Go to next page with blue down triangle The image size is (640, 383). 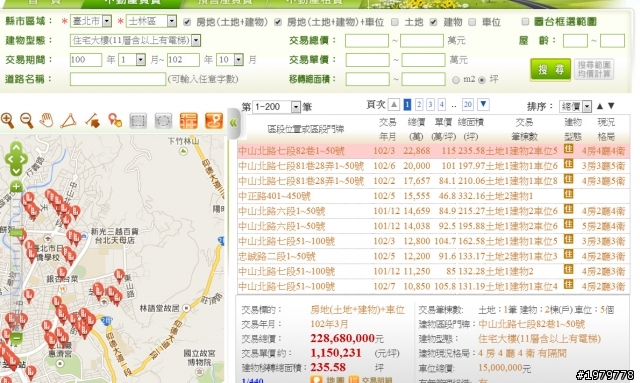pos(483,105)
